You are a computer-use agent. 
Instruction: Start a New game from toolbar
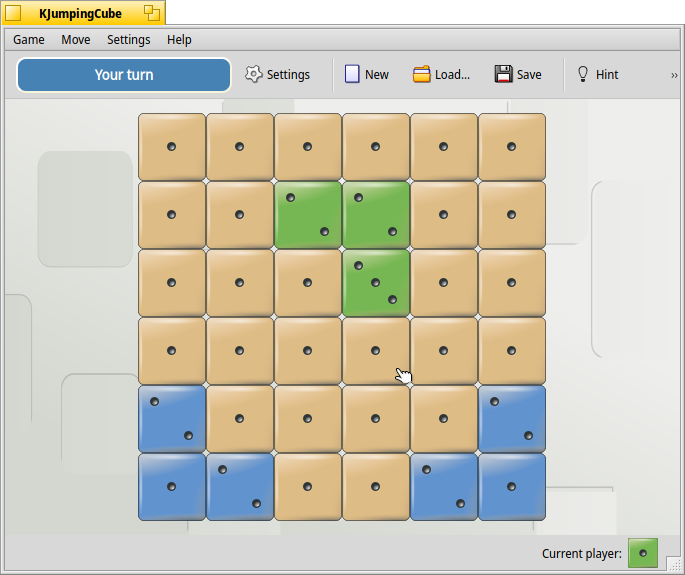367,75
